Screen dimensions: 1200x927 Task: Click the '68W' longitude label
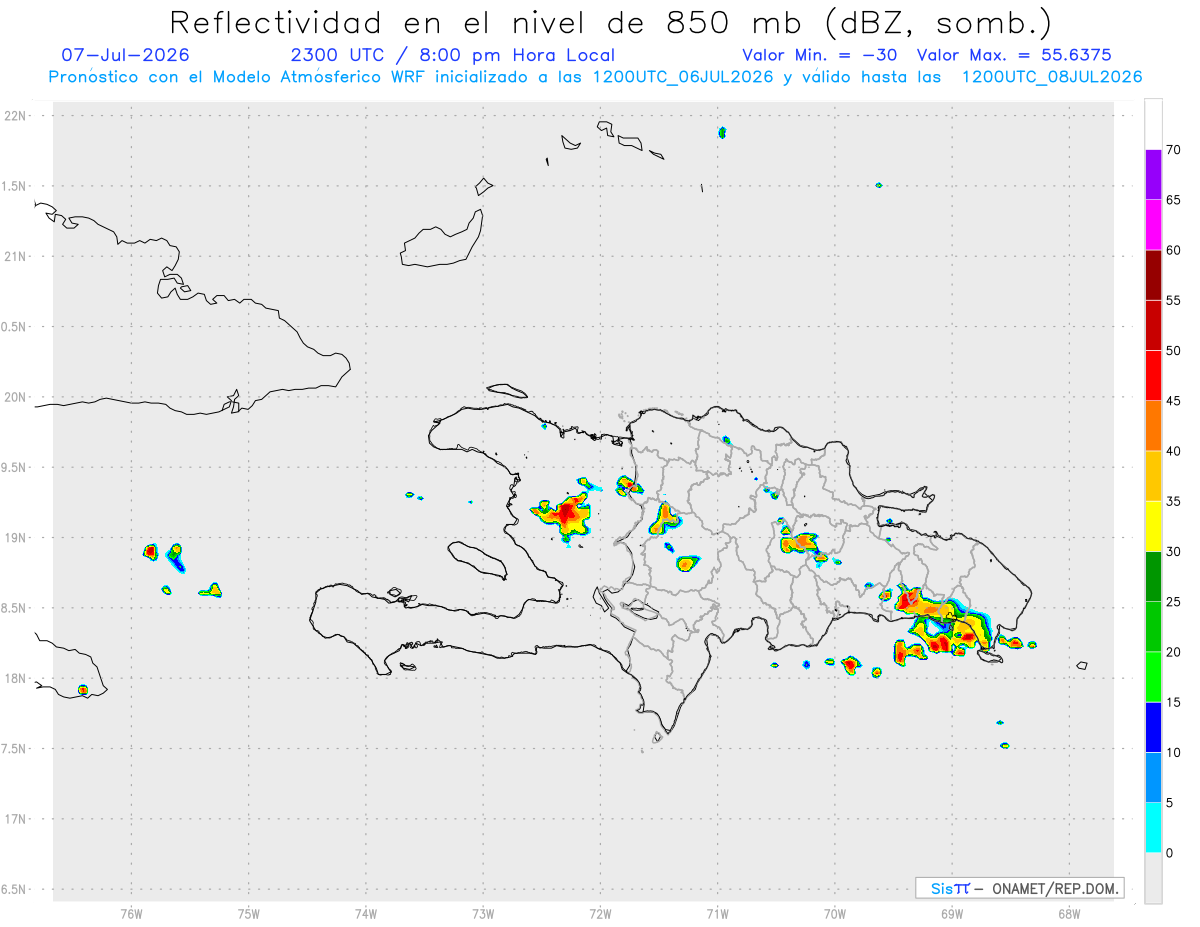coord(1069,913)
